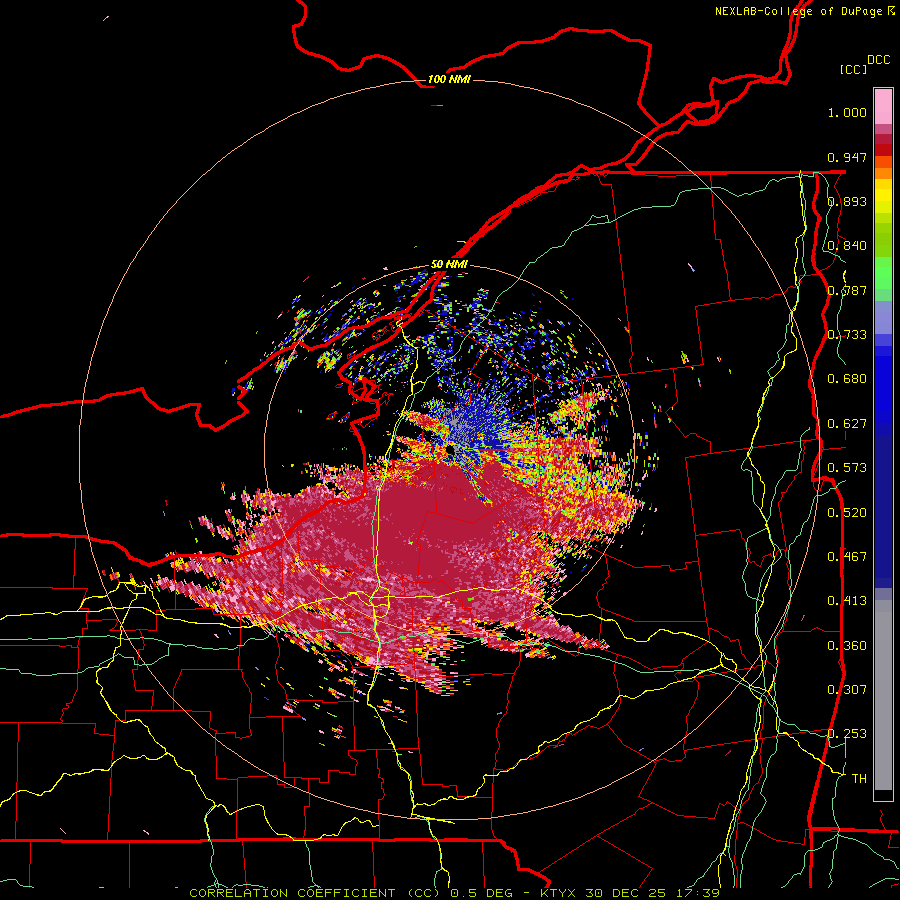The image size is (900, 900).
Task: Click the black radar site dot at map center
Action: 450,450
